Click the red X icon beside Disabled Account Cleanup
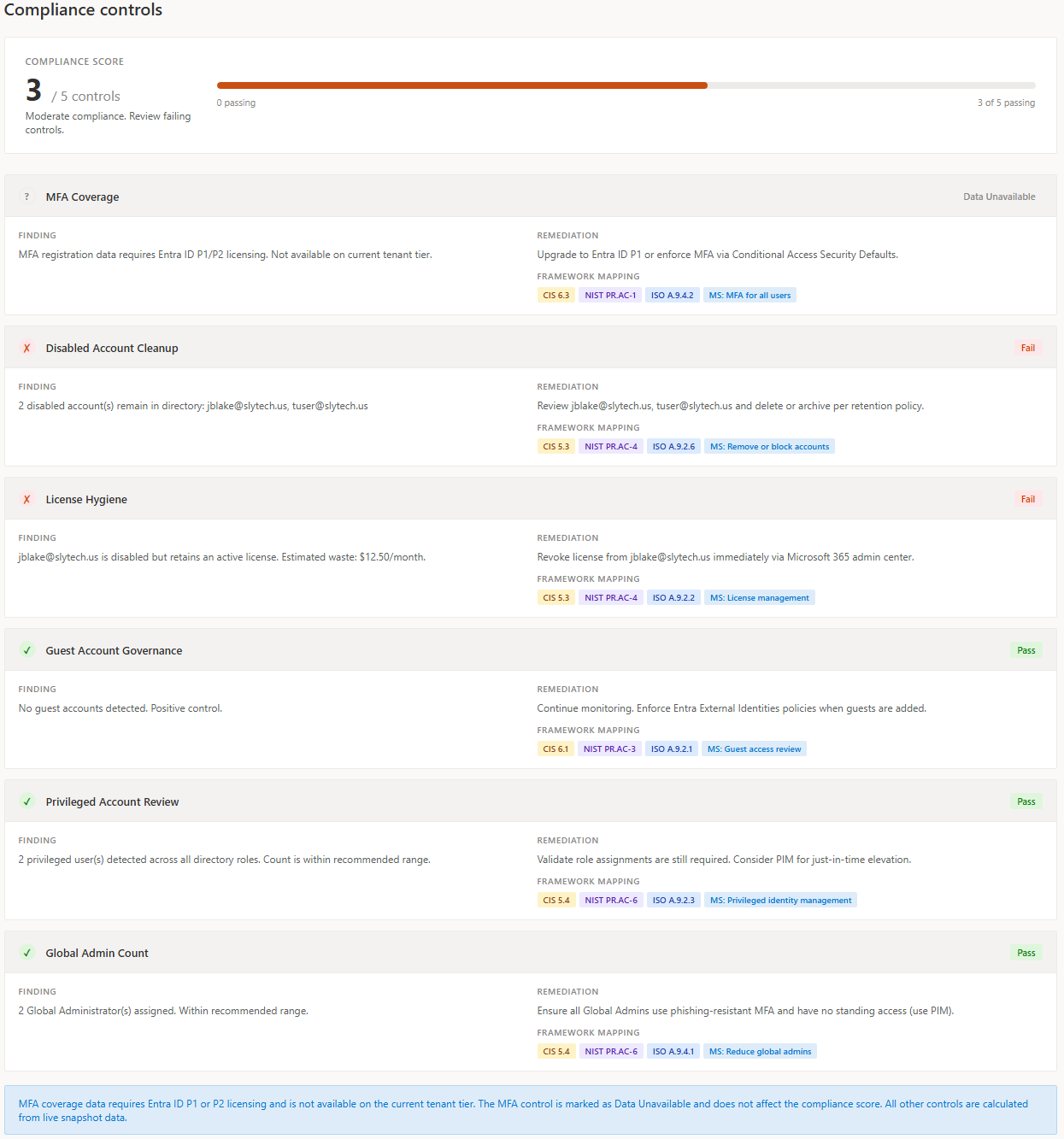The height and width of the screenshot is (1139, 1064). (26, 348)
